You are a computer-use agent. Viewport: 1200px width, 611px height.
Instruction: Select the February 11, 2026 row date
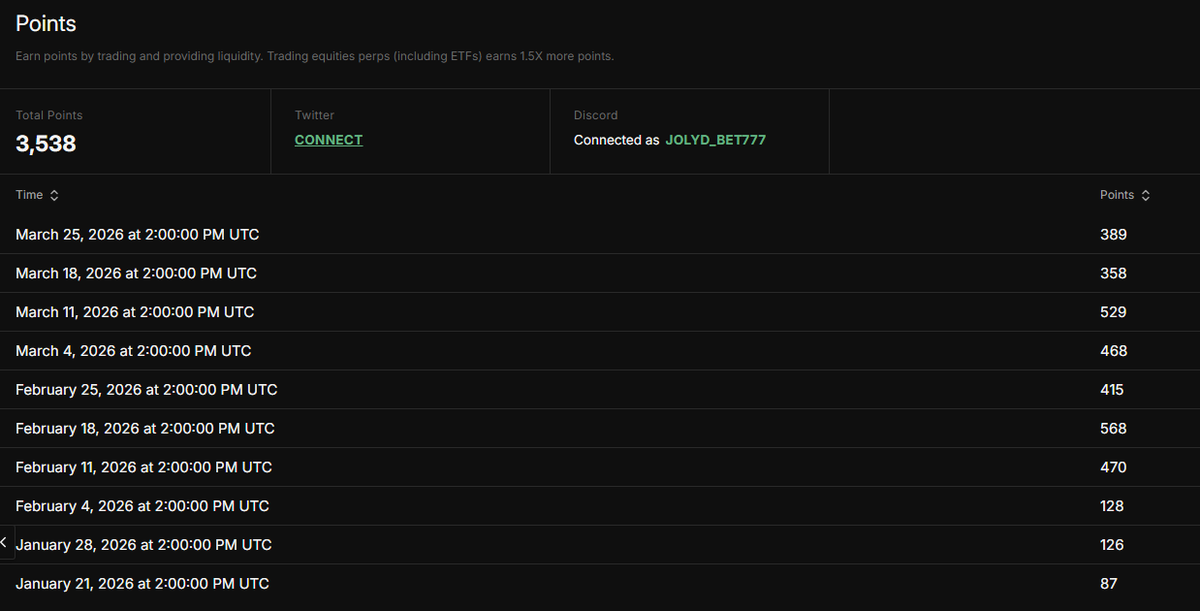click(144, 467)
